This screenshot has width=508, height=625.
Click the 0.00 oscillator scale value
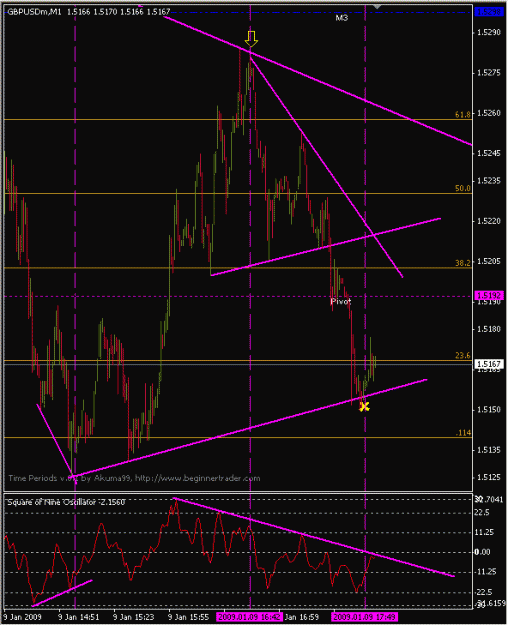[x=482, y=552]
